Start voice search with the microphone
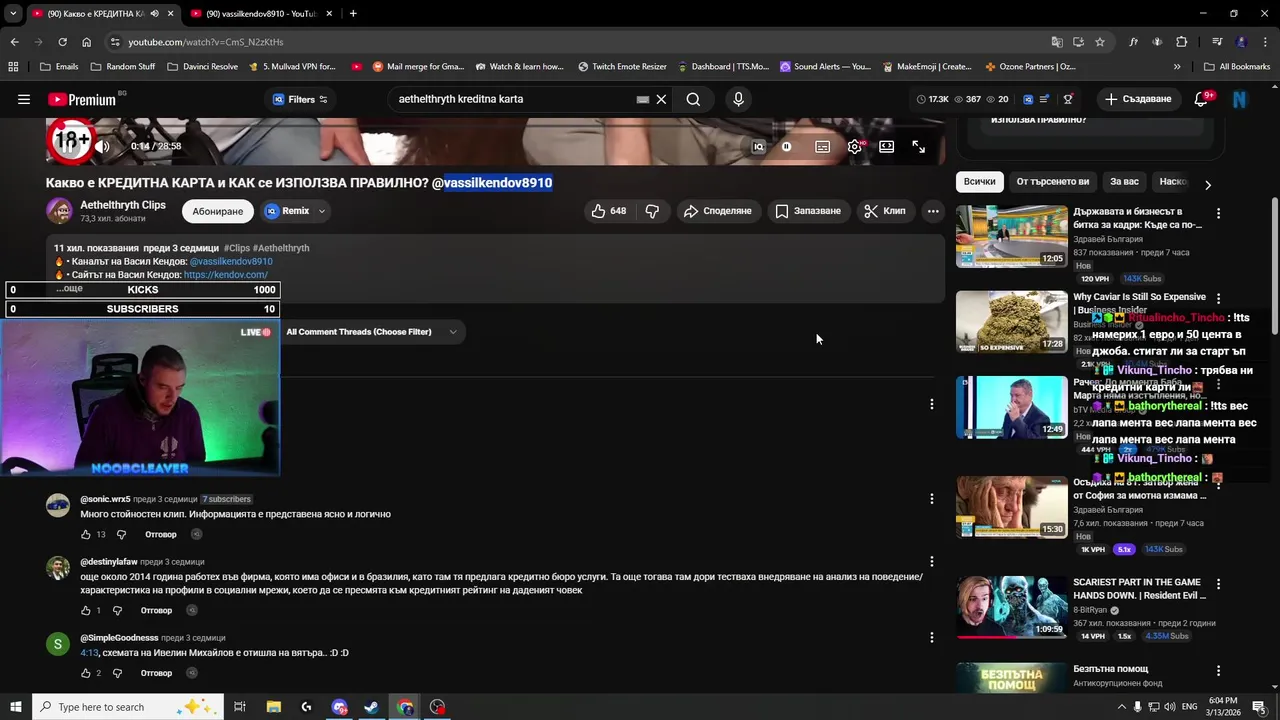1280x720 pixels. tap(738, 99)
